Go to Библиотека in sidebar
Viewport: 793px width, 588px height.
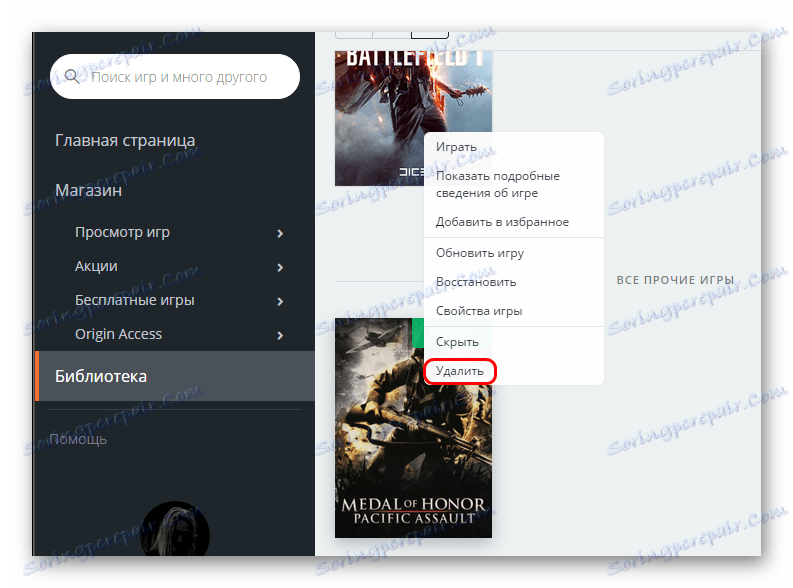pyautogui.click(x=175, y=376)
